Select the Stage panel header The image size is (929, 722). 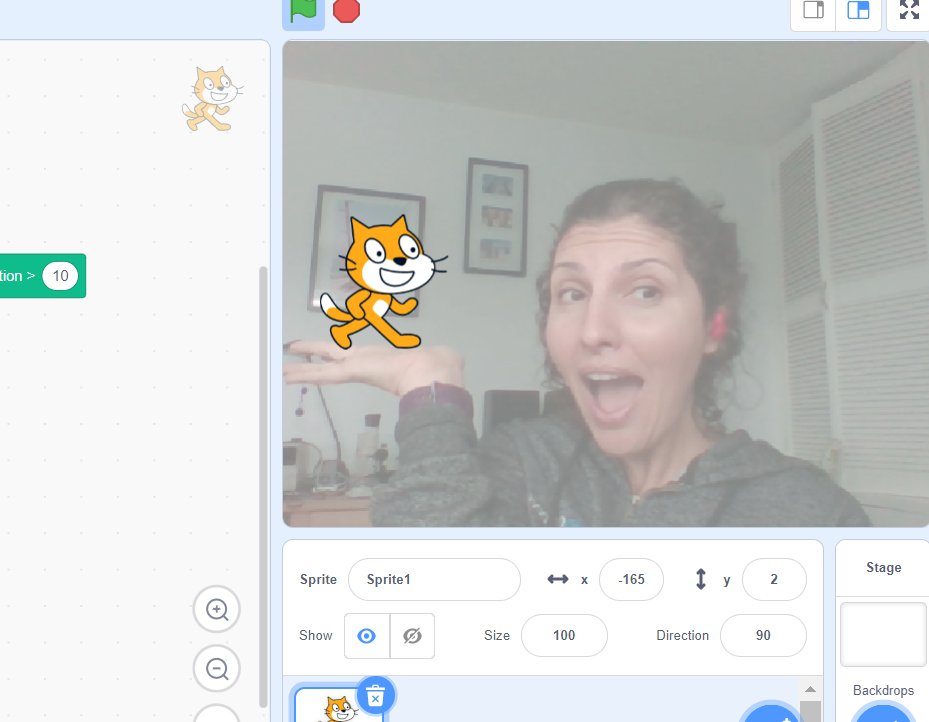pos(883,567)
